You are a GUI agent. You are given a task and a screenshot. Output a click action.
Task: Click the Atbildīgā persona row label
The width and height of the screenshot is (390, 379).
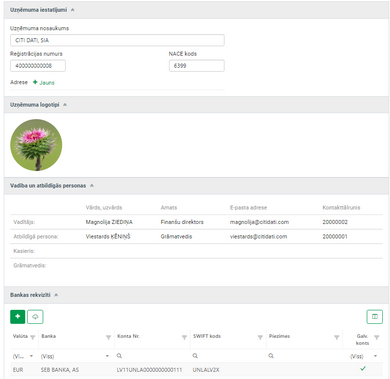tap(36, 237)
